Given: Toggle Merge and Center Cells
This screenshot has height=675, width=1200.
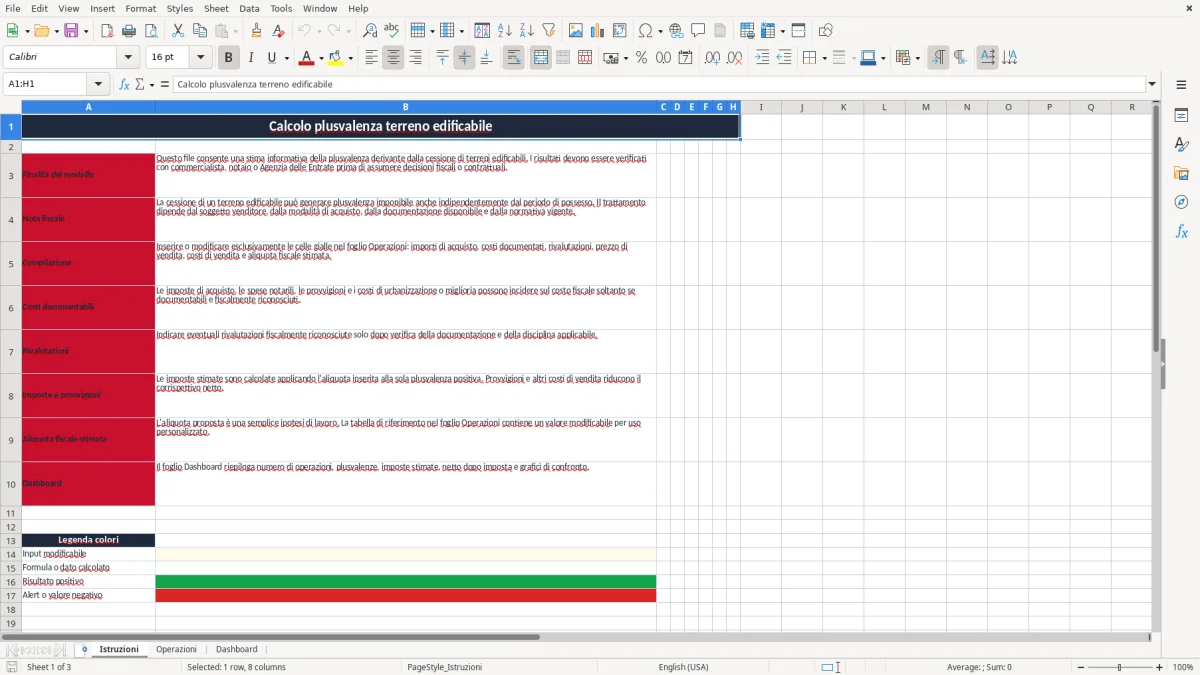Looking at the screenshot, I should (x=541, y=58).
